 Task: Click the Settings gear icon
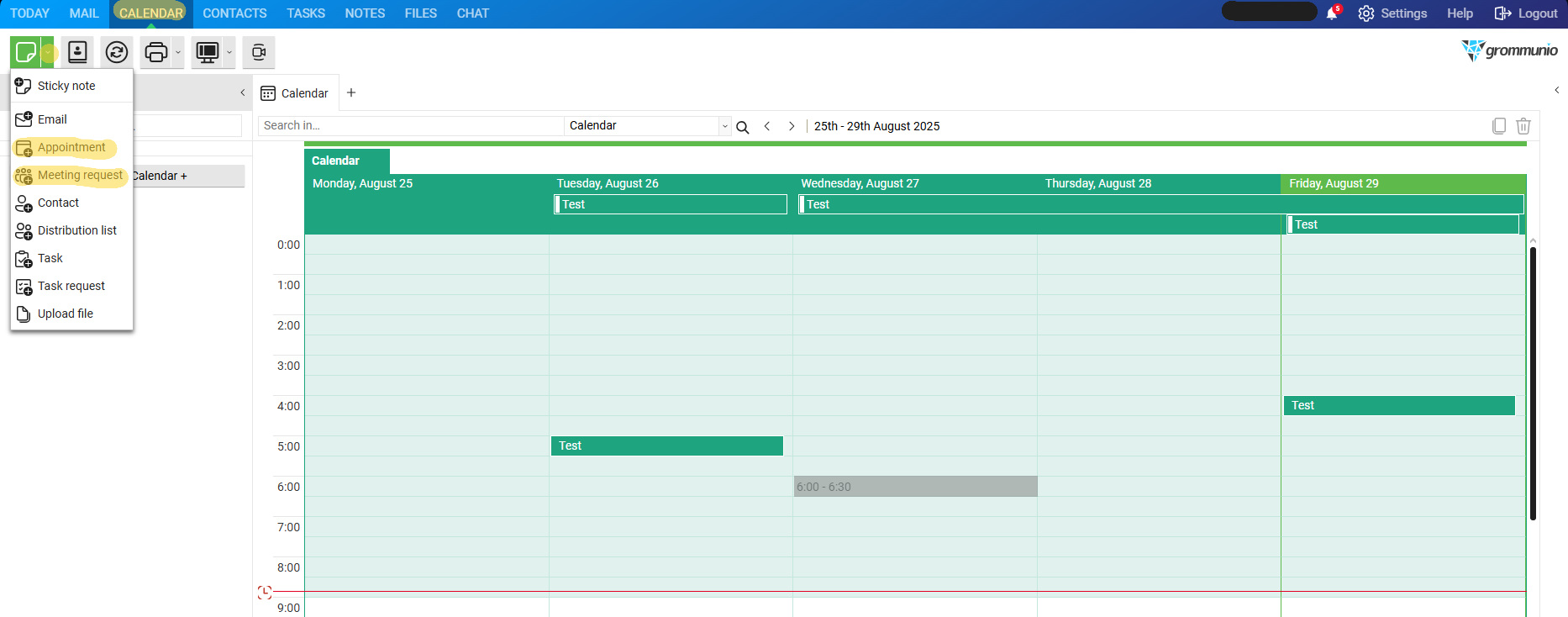point(1366,13)
